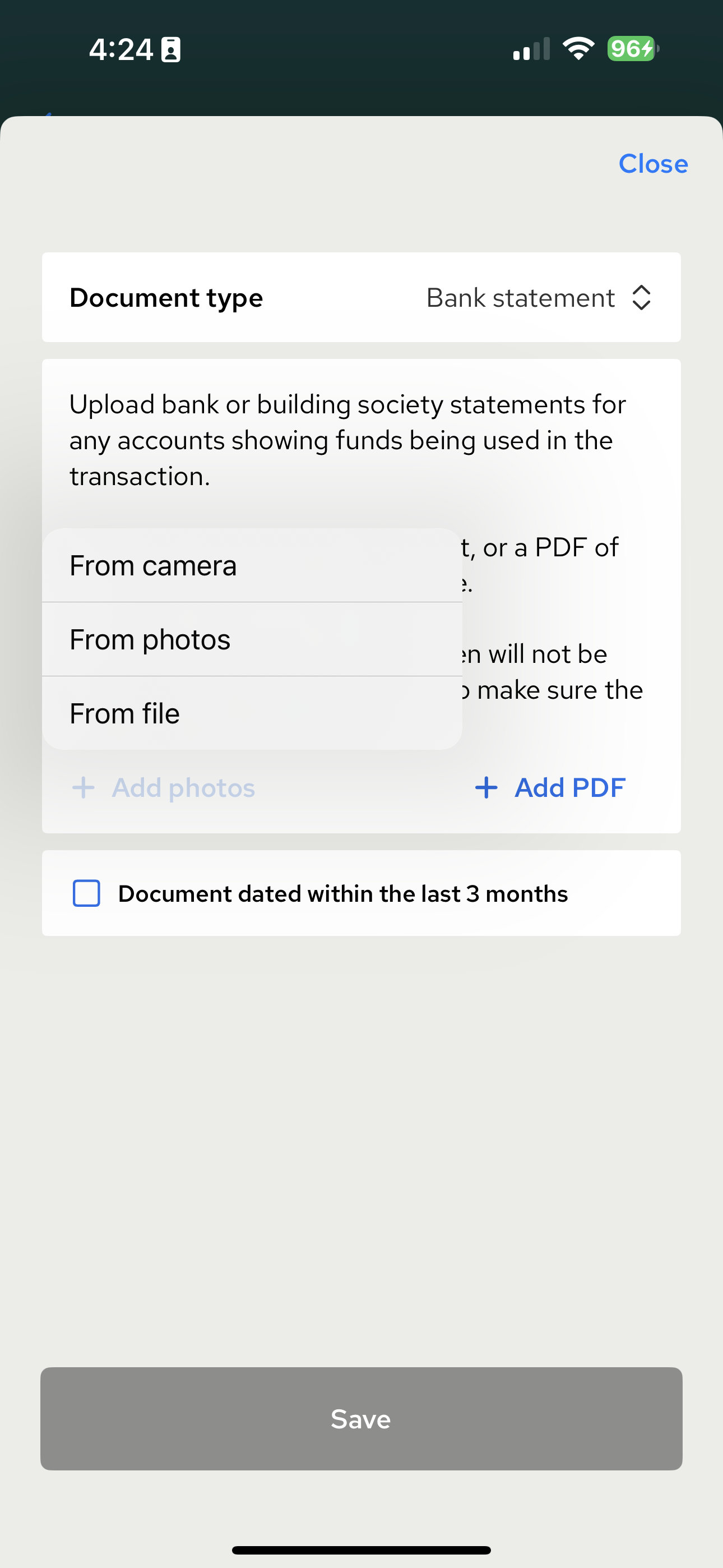Dismiss the sheet with Close
Viewport: 723px width, 1568px height.
point(653,164)
